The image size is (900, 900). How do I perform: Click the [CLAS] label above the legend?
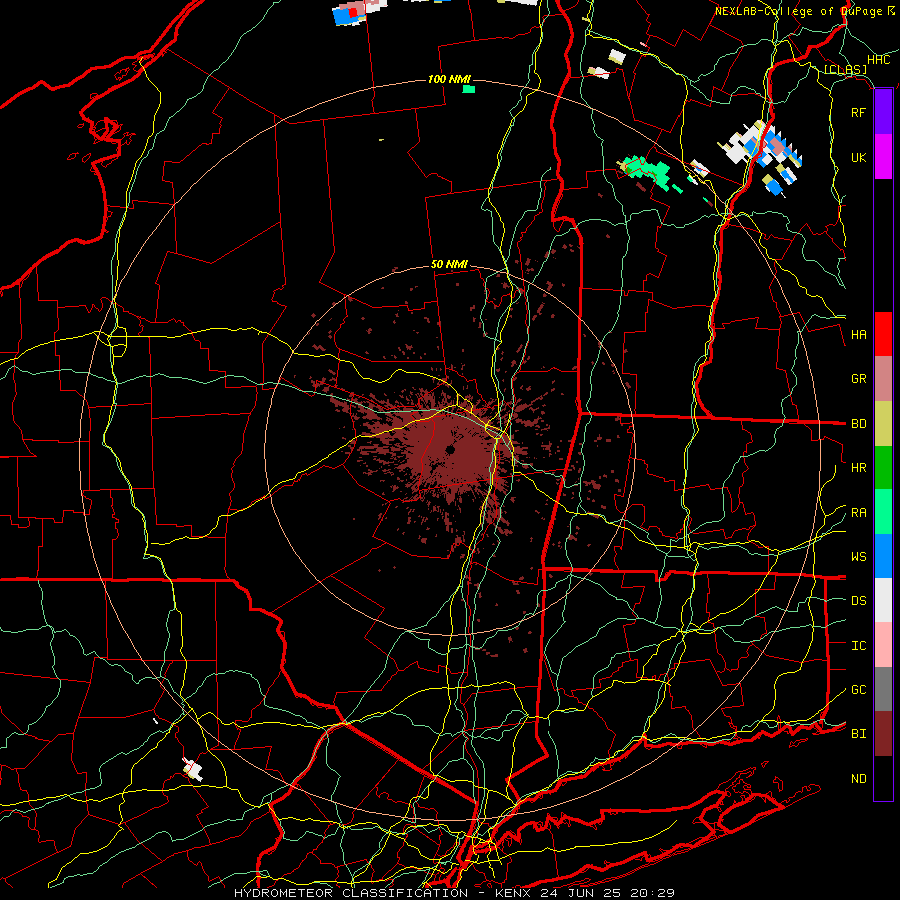pos(845,70)
